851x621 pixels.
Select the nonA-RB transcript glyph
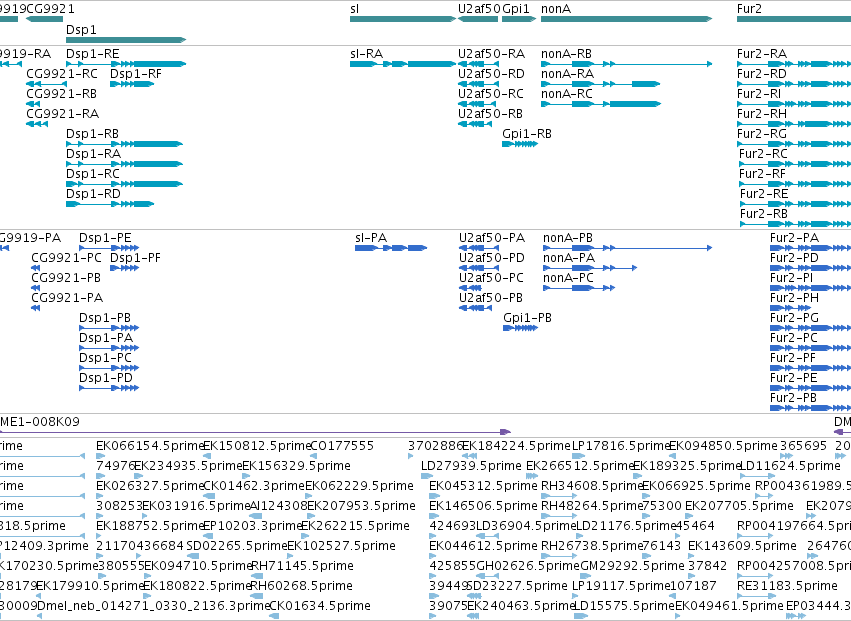point(626,64)
